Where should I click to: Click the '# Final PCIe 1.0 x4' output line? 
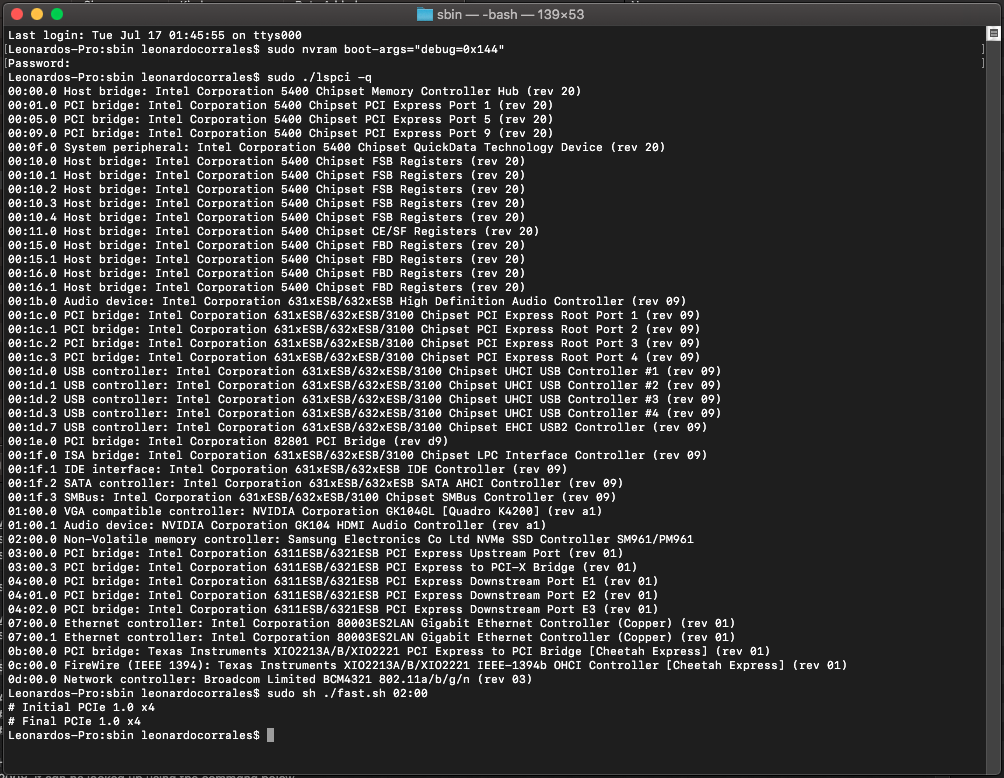coord(74,722)
